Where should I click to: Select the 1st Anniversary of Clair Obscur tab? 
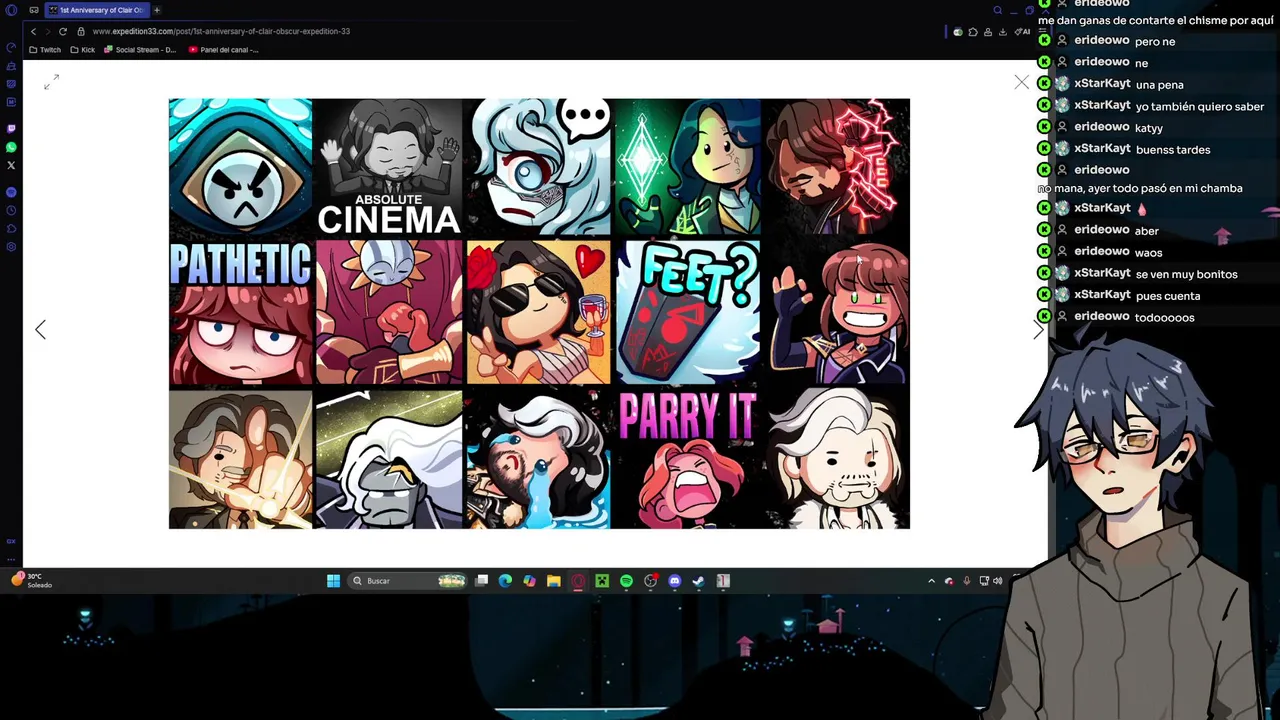coord(97,10)
